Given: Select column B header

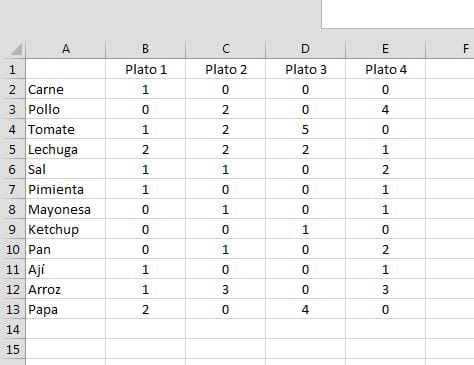Looking at the screenshot, I should click(x=145, y=49).
